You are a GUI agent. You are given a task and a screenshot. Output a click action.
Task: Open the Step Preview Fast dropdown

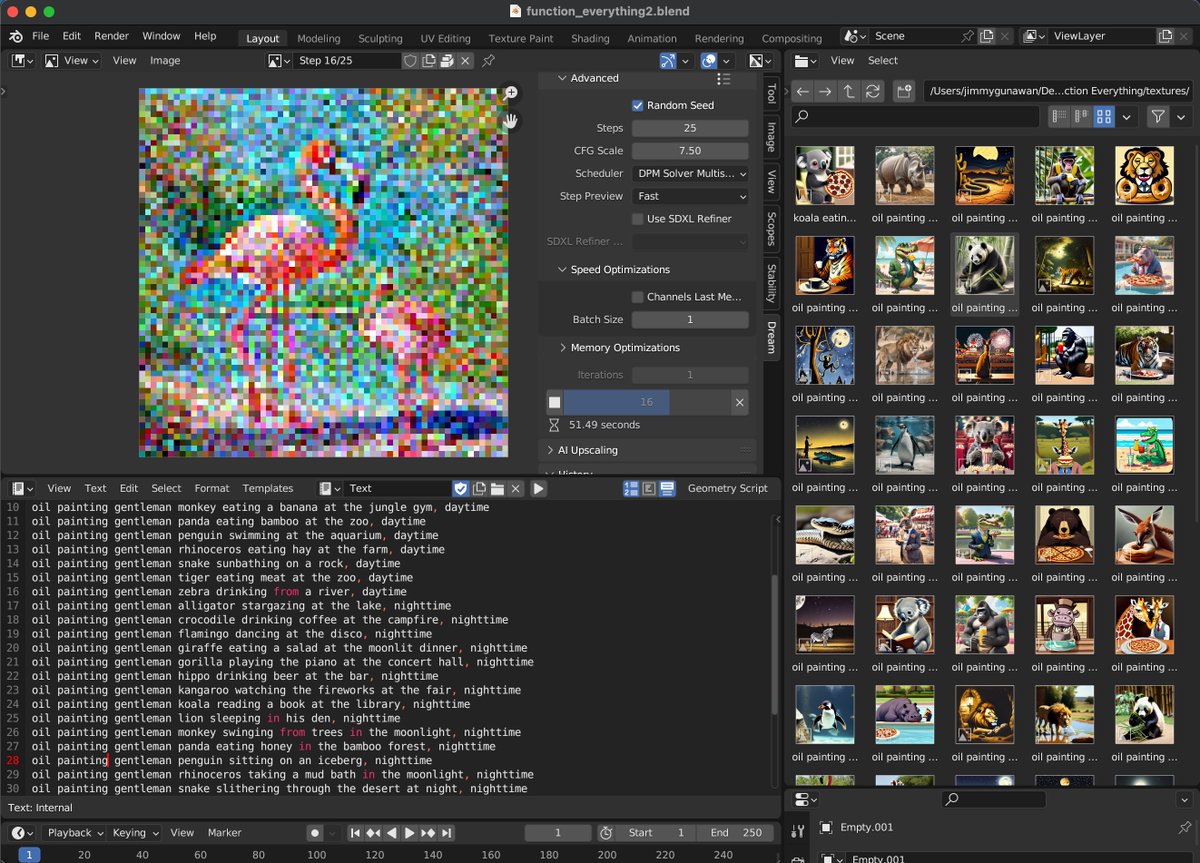(x=690, y=197)
